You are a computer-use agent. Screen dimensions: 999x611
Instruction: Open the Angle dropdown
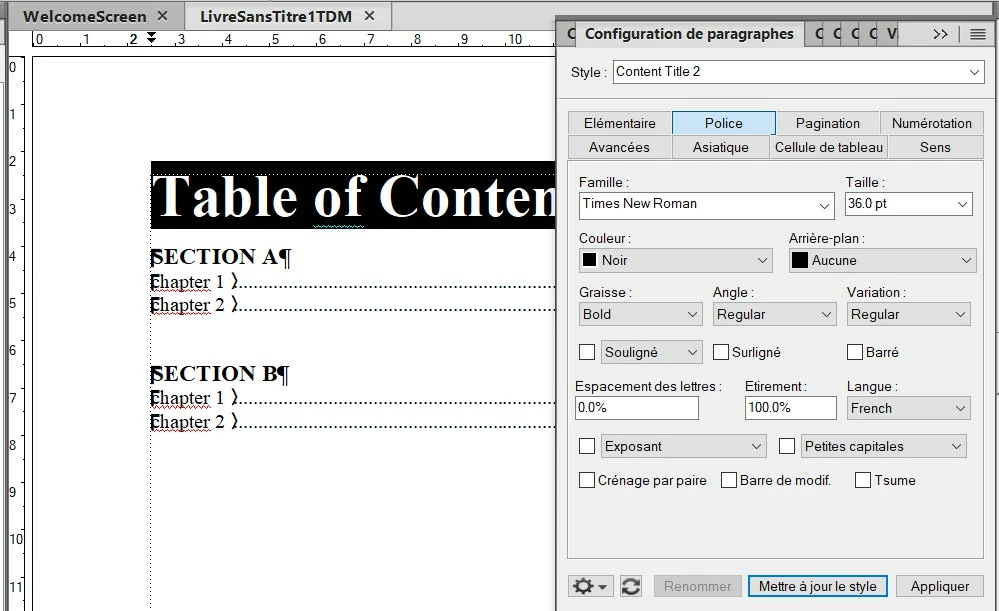[x=774, y=315]
